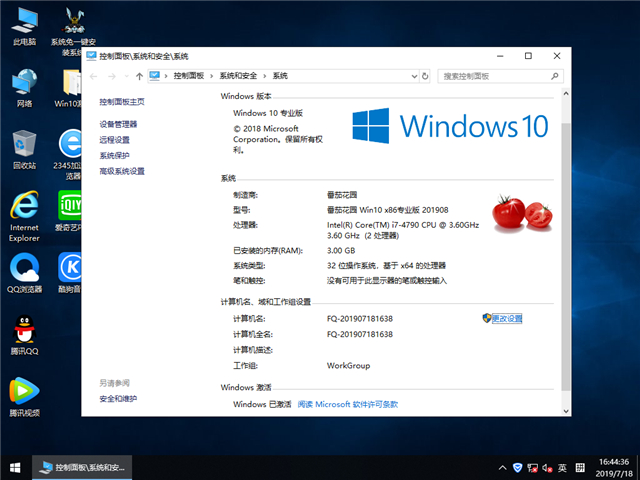Expand chevron after 系统和安全 breadcrumb
This screenshot has width=640, height=480.
tap(264, 76)
